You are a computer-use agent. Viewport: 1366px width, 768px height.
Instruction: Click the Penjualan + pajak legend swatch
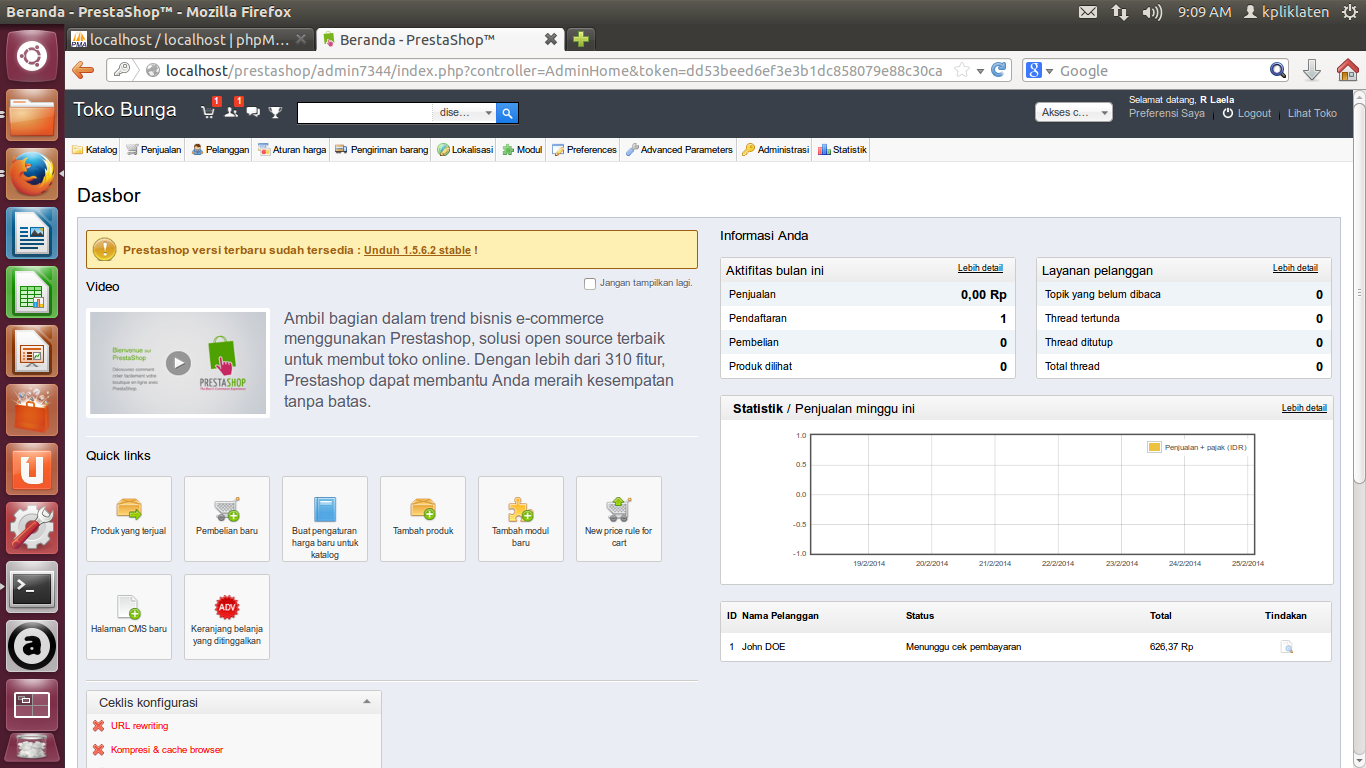(x=1154, y=447)
